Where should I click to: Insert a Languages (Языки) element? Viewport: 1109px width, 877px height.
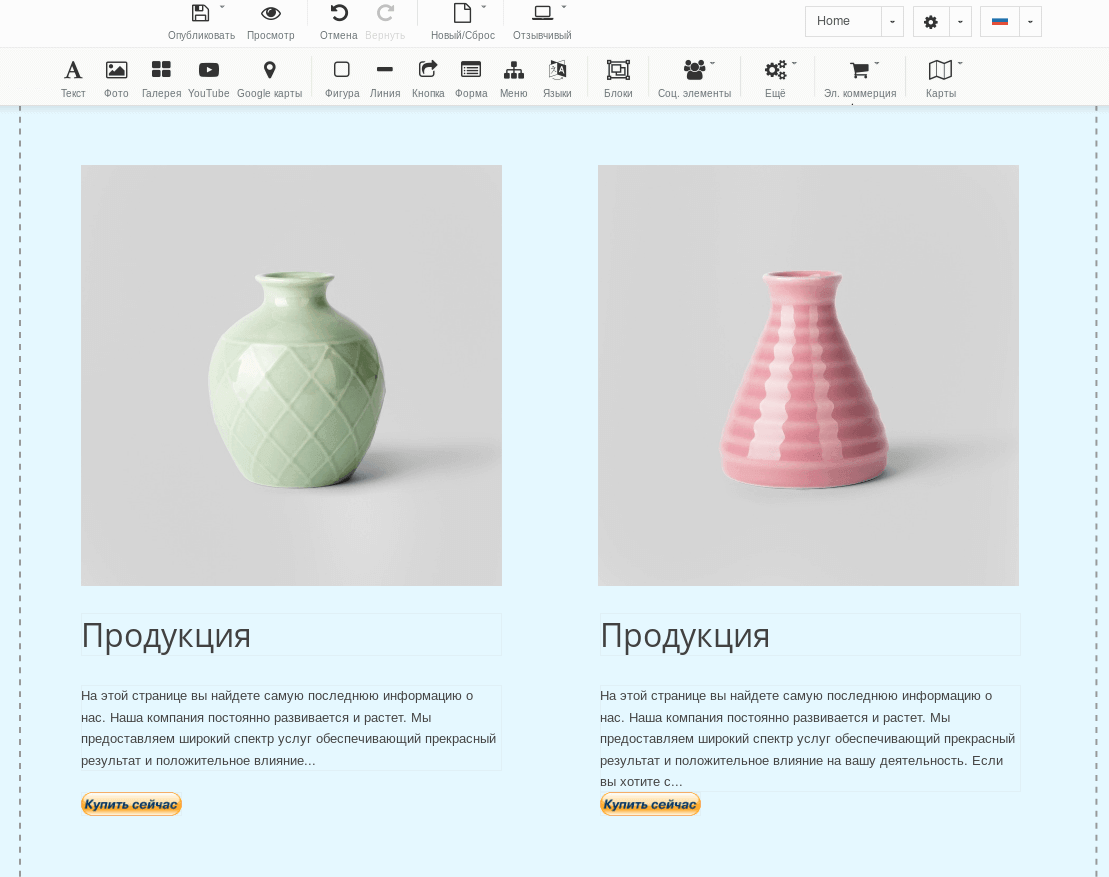tap(557, 79)
